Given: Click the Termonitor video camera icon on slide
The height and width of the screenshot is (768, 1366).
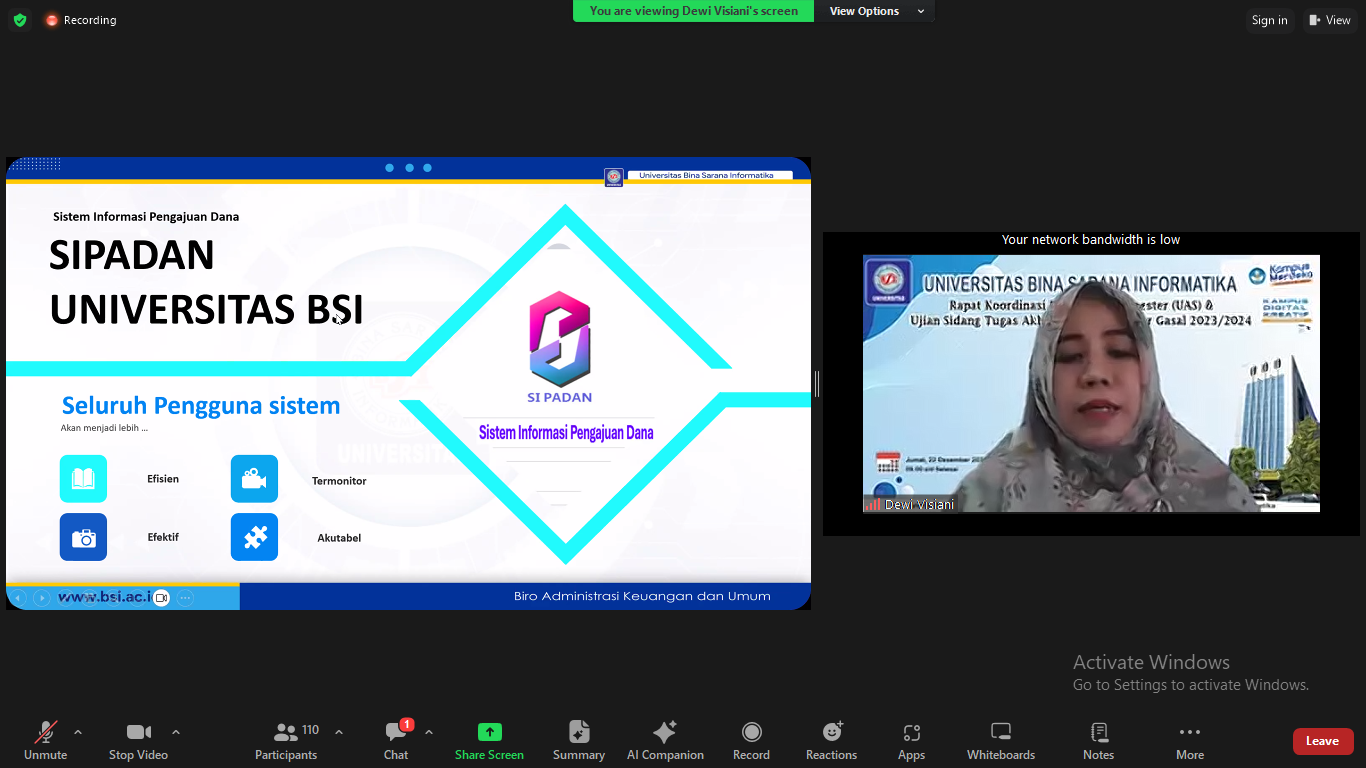Looking at the screenshot, I should (254, 479).
